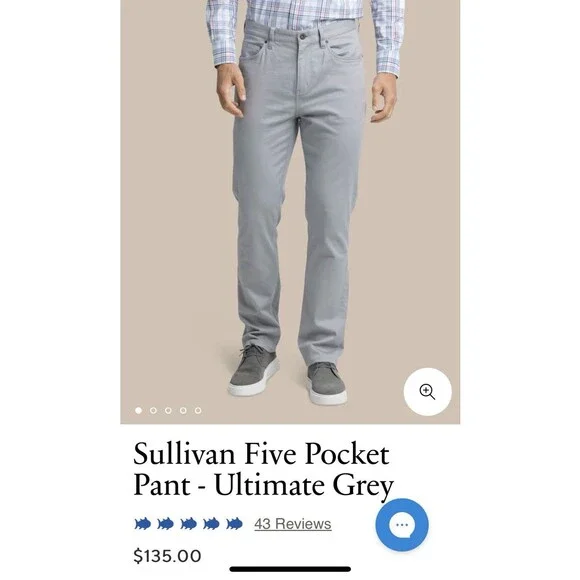Select the fifth carousel dot indicator
The height and width of the screenshot is (580, 580).
click(198, 410)
